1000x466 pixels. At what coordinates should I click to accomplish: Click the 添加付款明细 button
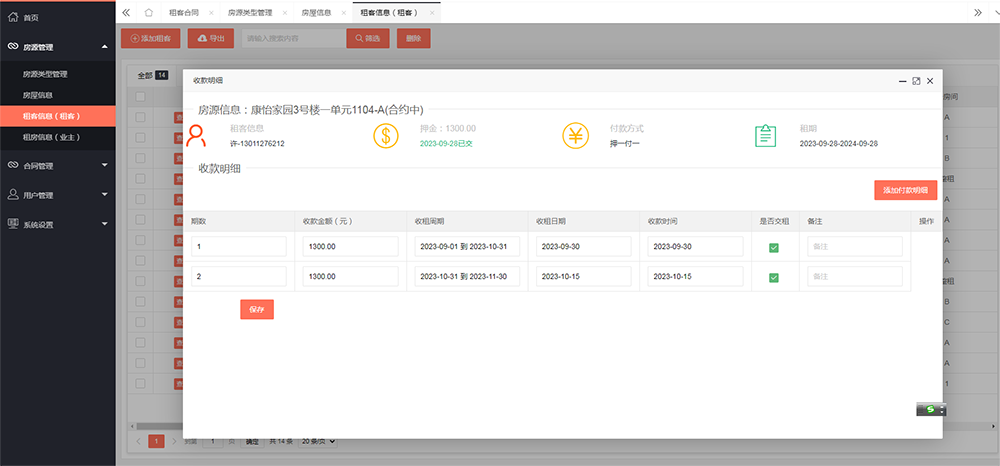click(x=905, y=190)
